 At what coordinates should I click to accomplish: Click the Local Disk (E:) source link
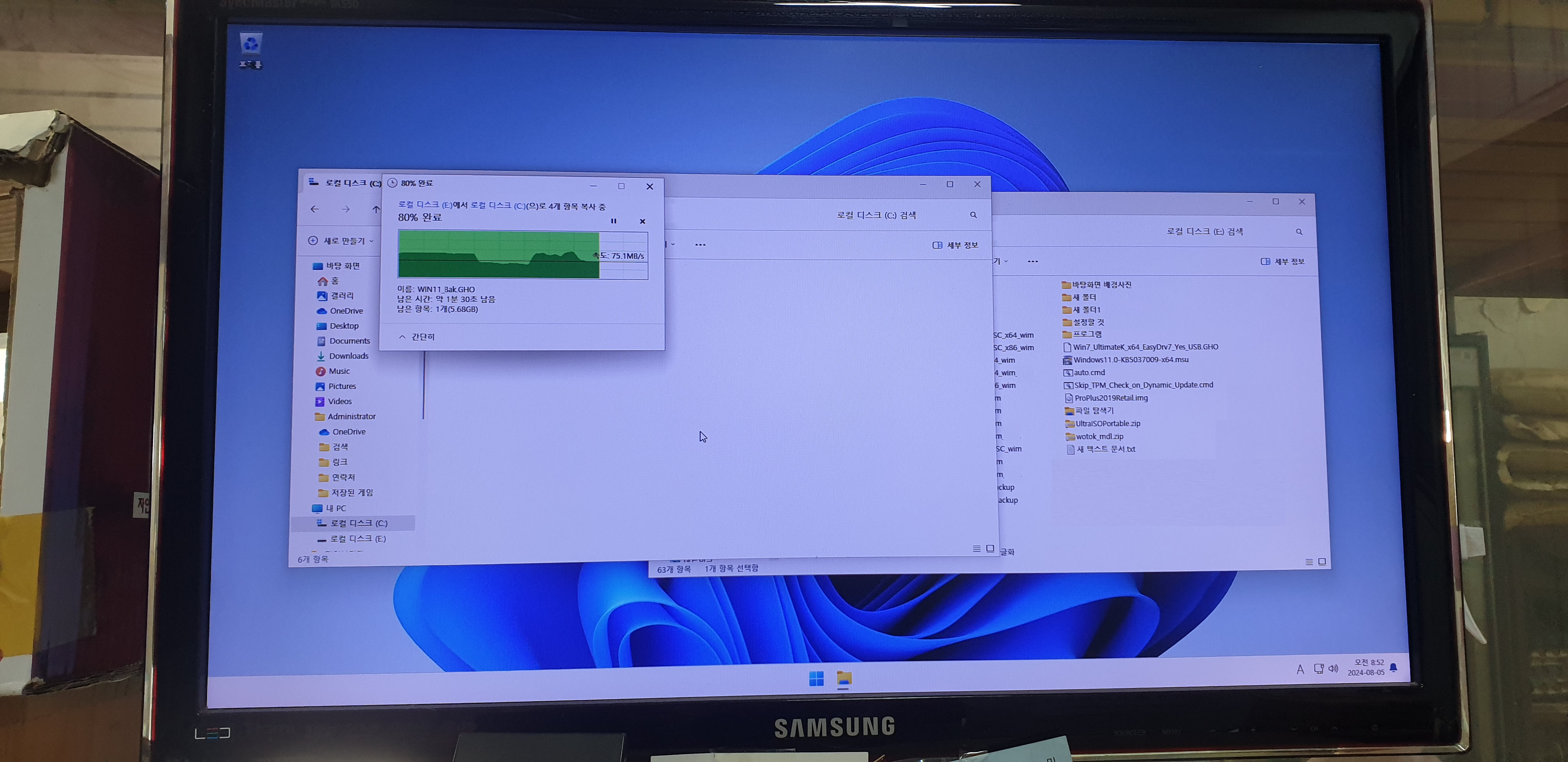click(x=425, y=205)
